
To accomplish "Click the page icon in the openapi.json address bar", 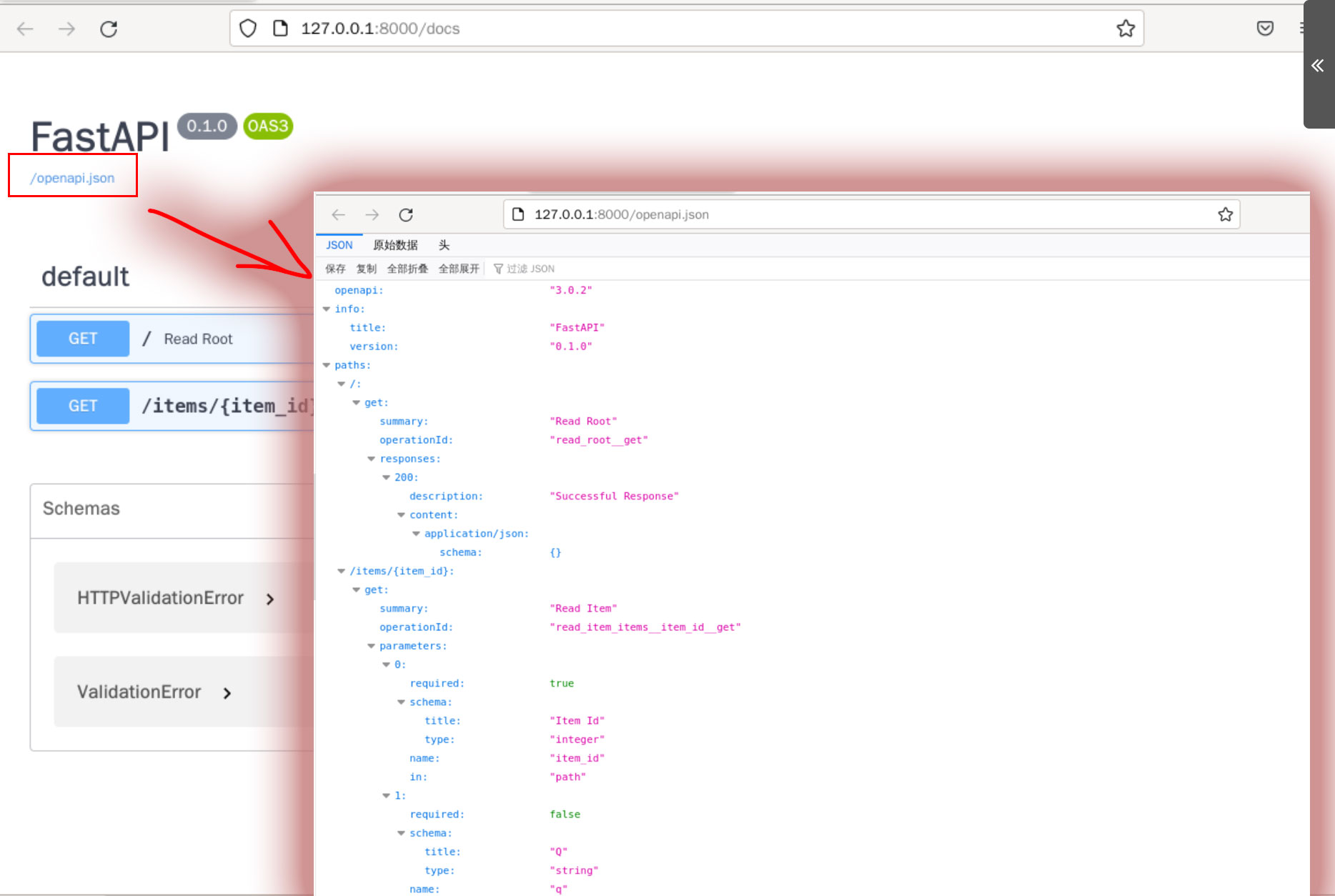I will click(x=519, y=214).
